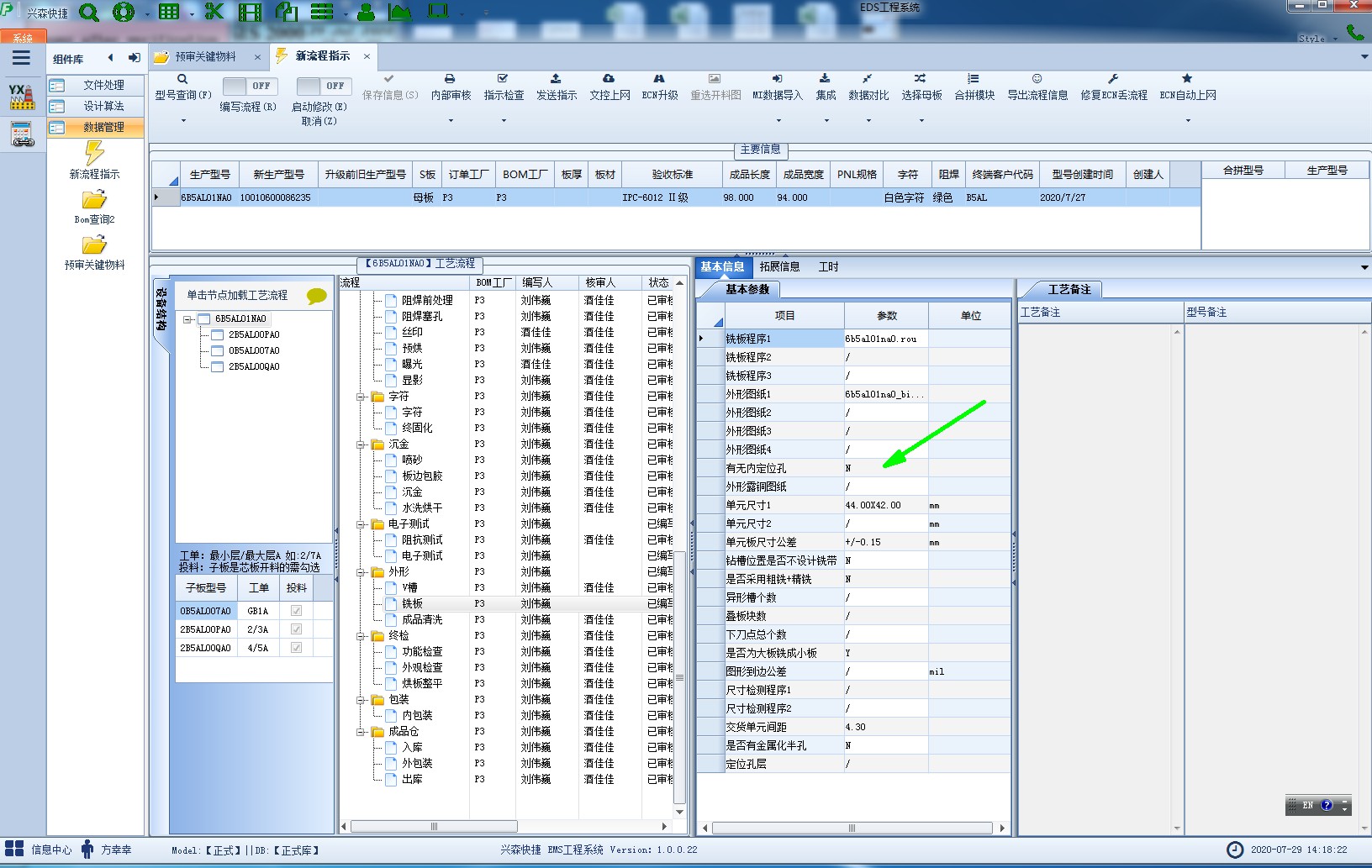Click the green area chart icon in title bar
This screenshot has height=868, width=1372.
pos(400,13)
